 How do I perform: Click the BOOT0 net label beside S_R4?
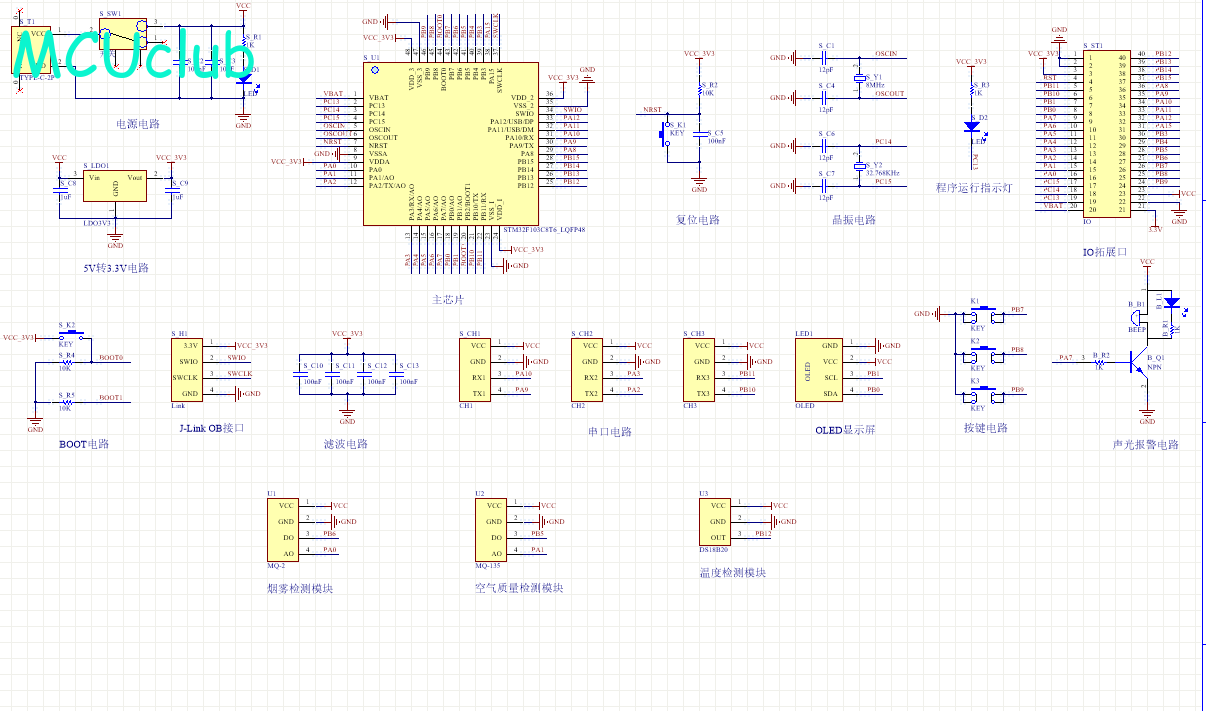point(111,358)
